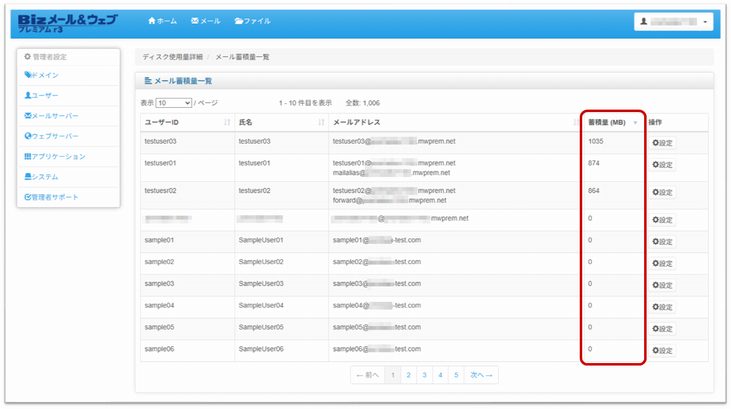Sort by ユーザーID column header
Screen dimensions: 731x409
[x=186, y=122]
